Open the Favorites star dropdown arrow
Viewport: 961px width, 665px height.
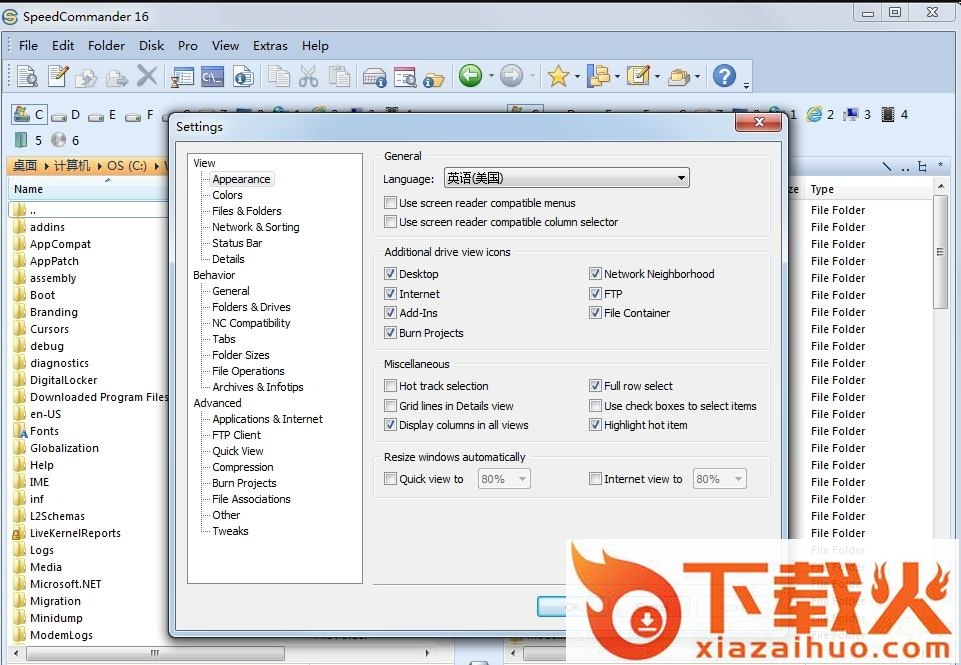pyautogui.click(x=577, y=77)
